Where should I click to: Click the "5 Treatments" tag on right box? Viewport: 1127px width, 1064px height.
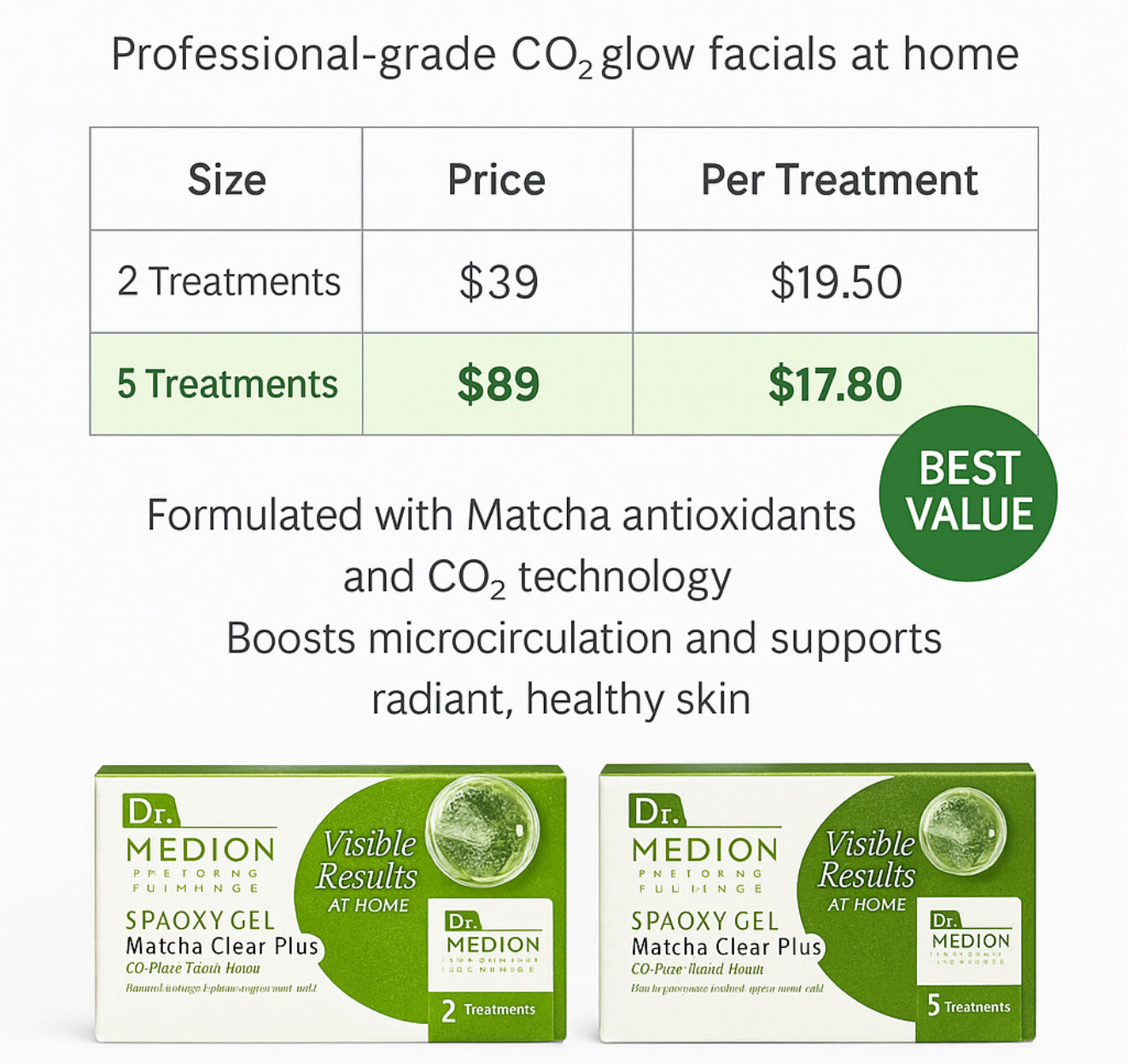click(x=968, y=1007)
